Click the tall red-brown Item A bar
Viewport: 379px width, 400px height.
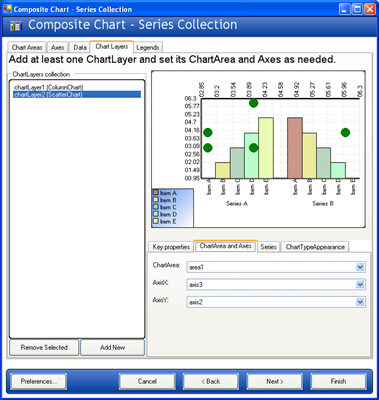pyautogui.click(x=295, y=148)
